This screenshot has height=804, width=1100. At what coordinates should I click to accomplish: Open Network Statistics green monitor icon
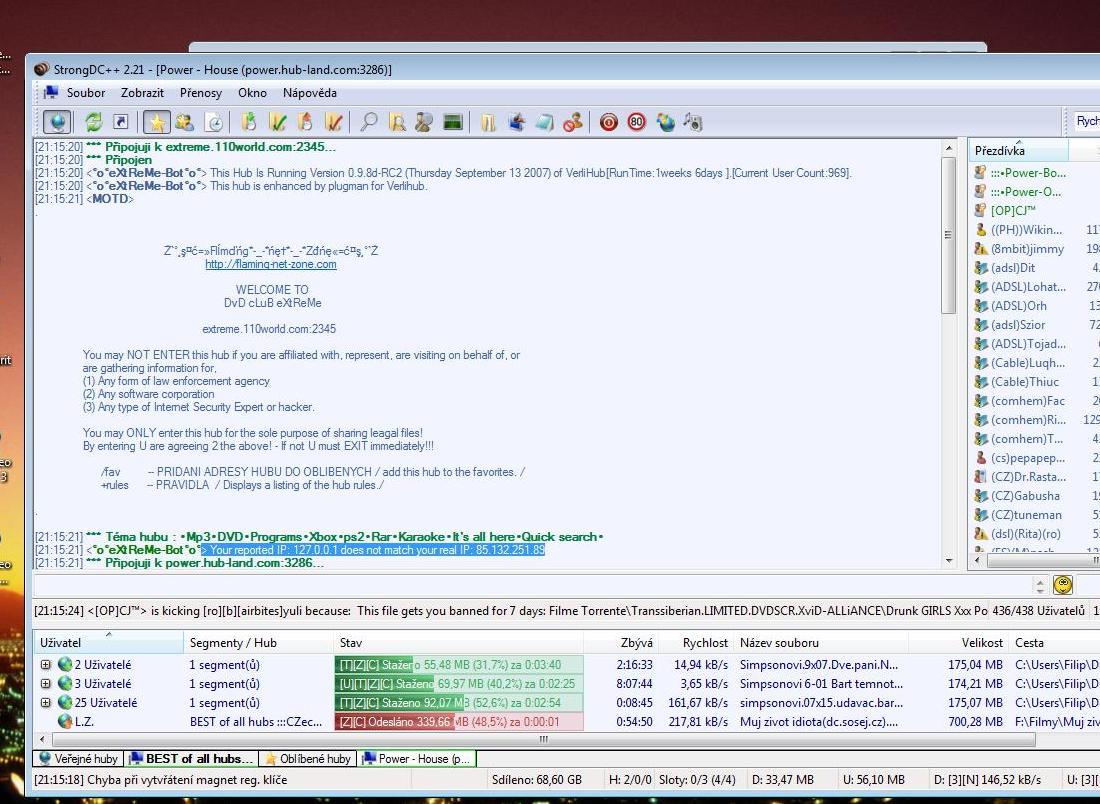click(453, 122)
